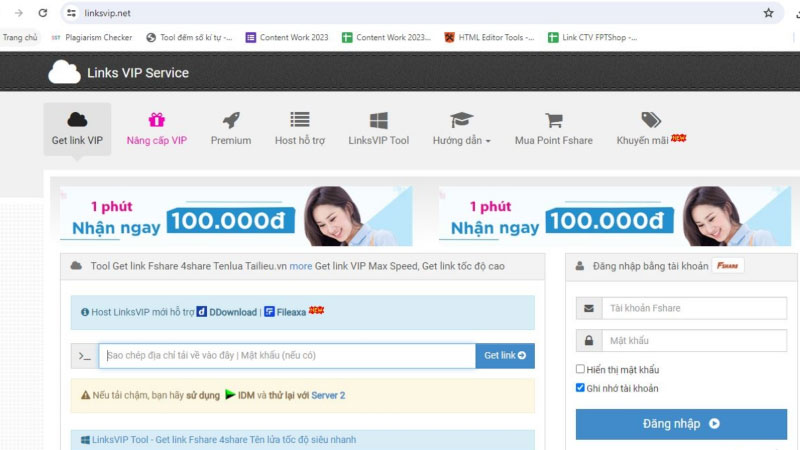This screenshot has height=450, width=800.
Task: Open Tool đếm số kí tự bookmark
Action: [189, 37]
